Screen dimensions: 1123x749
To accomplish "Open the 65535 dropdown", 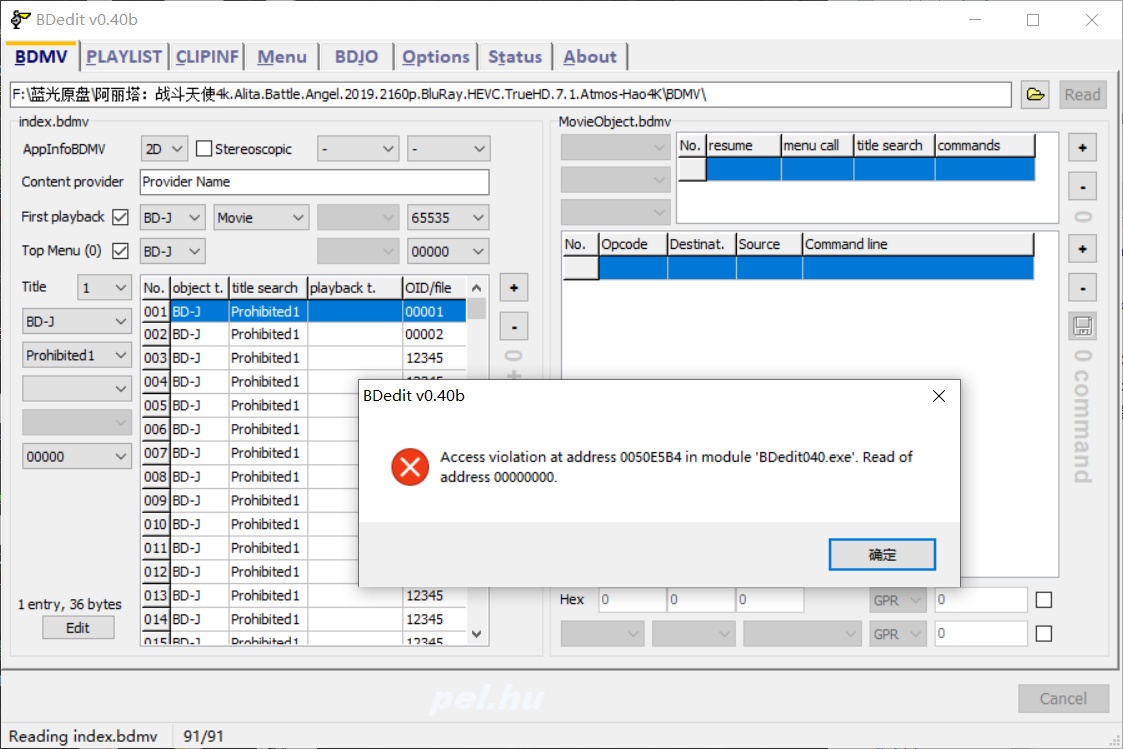I will pyautogui.click(x=448, y=218).
